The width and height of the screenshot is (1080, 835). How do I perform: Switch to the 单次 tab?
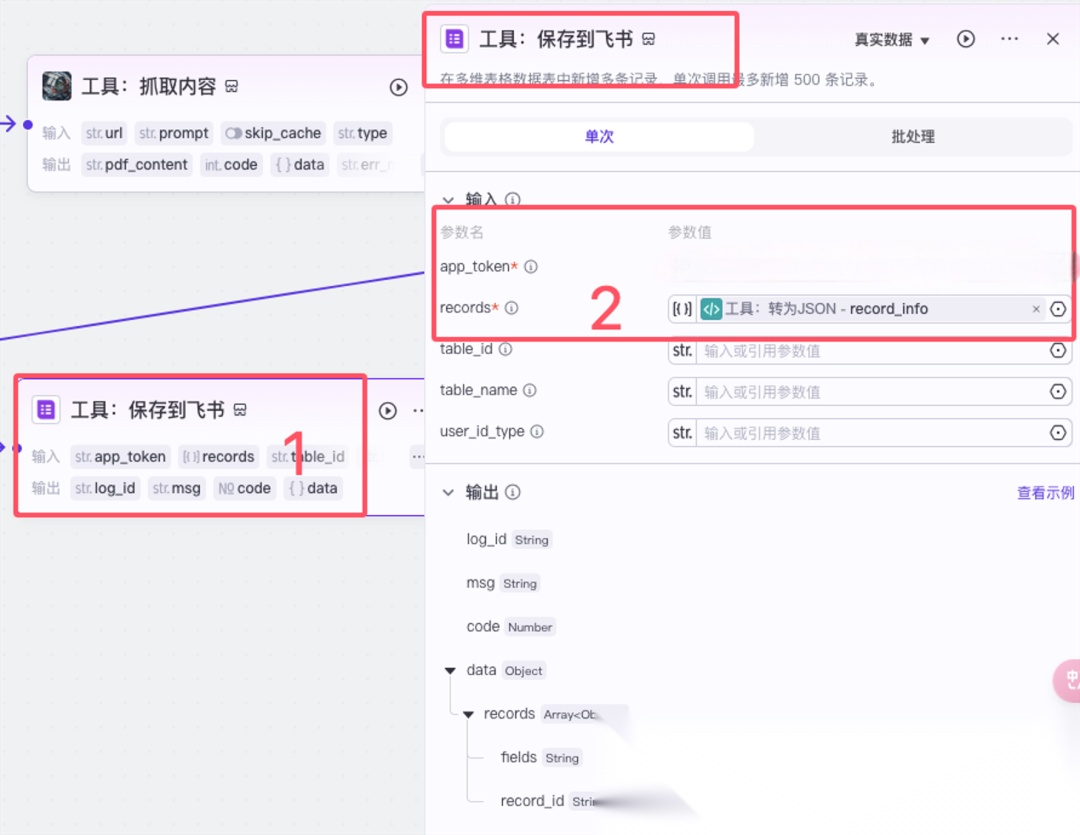click(x=599, y=136)
